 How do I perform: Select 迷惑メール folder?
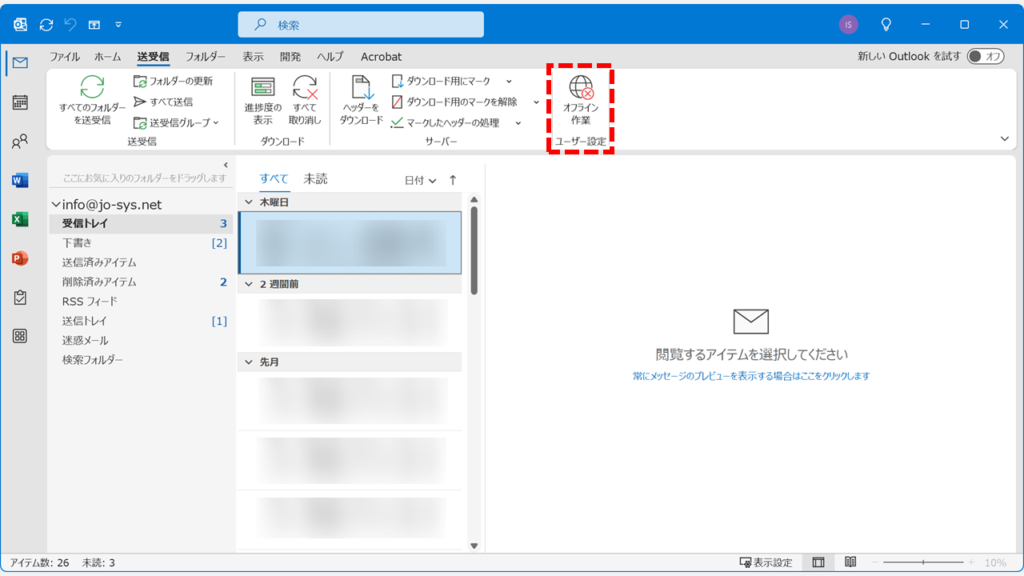[141, 341]
